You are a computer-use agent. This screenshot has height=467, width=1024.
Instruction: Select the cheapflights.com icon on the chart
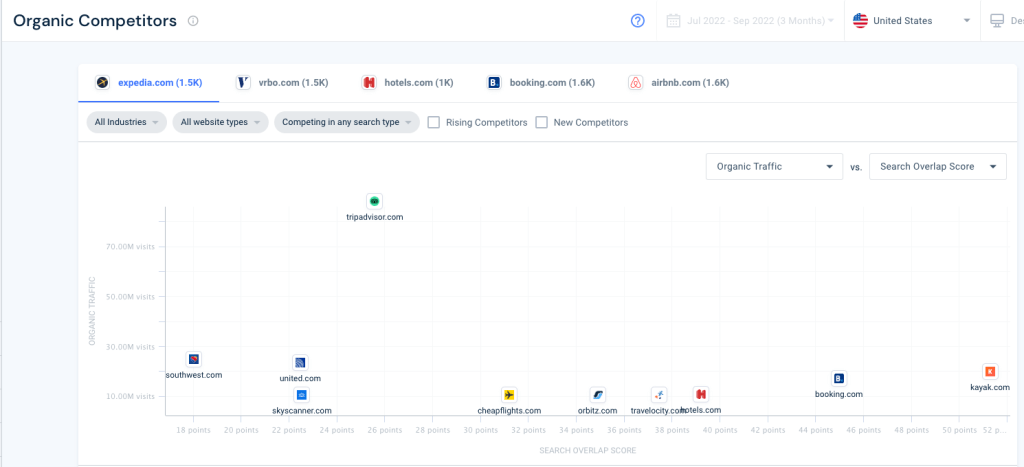tap(509, 395)
